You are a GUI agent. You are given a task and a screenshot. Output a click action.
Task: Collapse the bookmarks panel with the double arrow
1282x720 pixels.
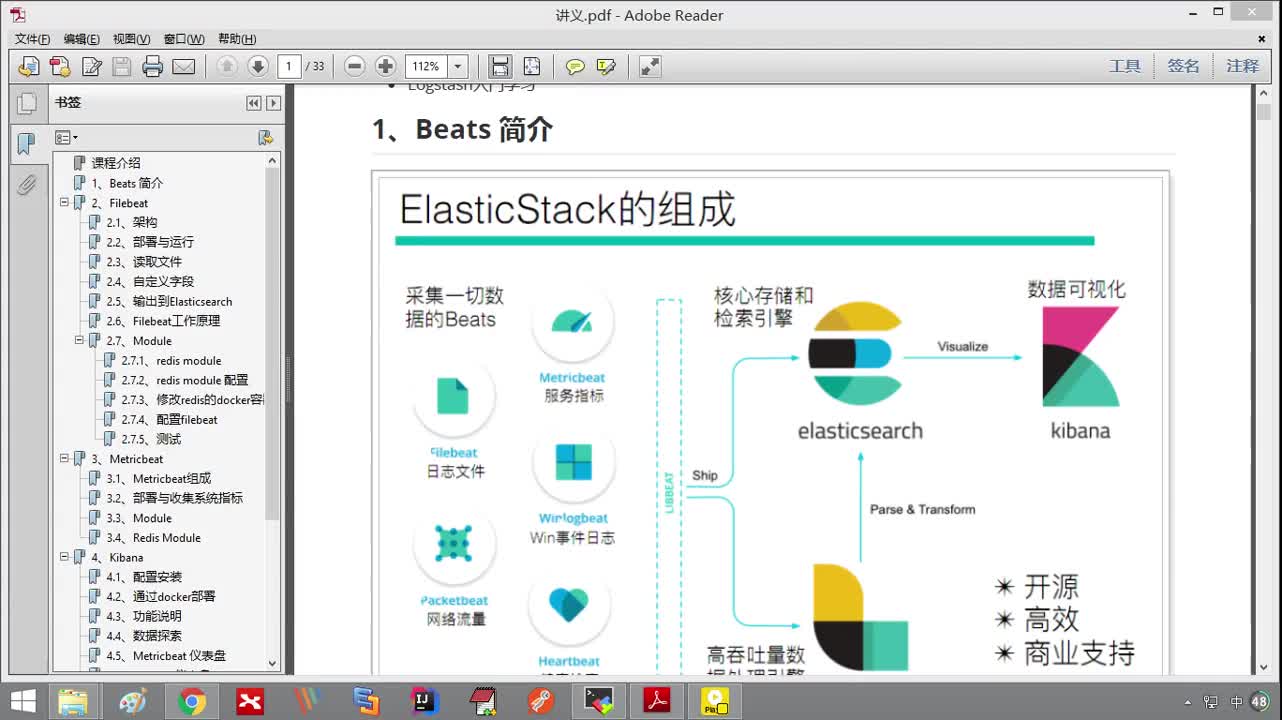pos(254,103)
